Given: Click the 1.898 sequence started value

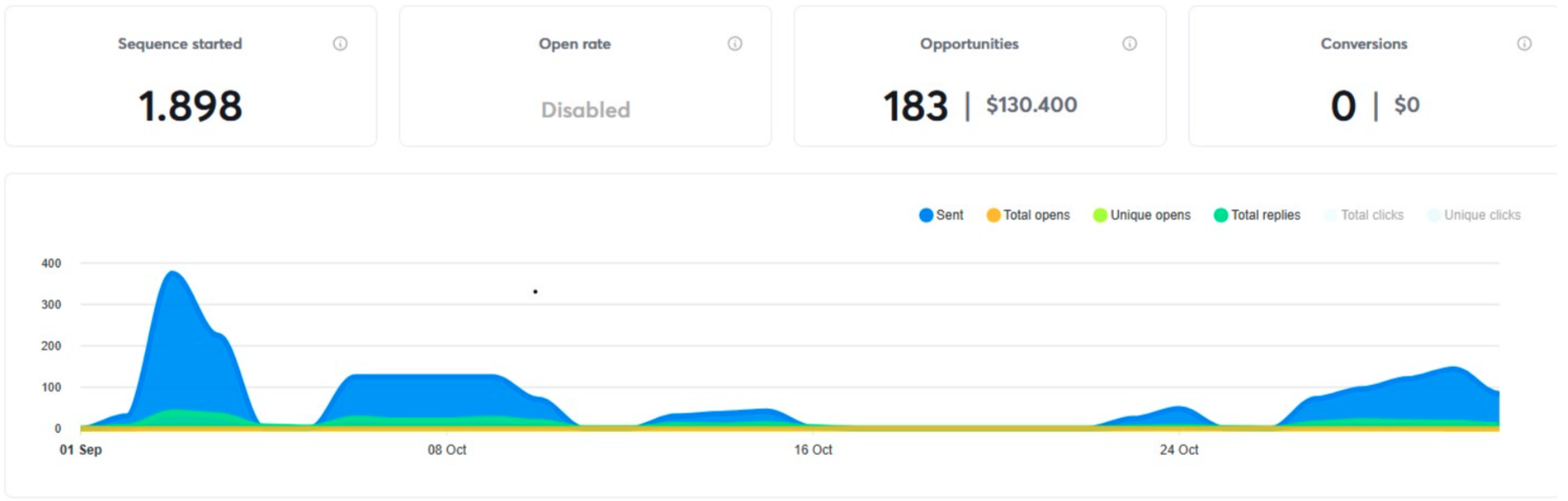Looking at the screenshot, I should (190, 107).
